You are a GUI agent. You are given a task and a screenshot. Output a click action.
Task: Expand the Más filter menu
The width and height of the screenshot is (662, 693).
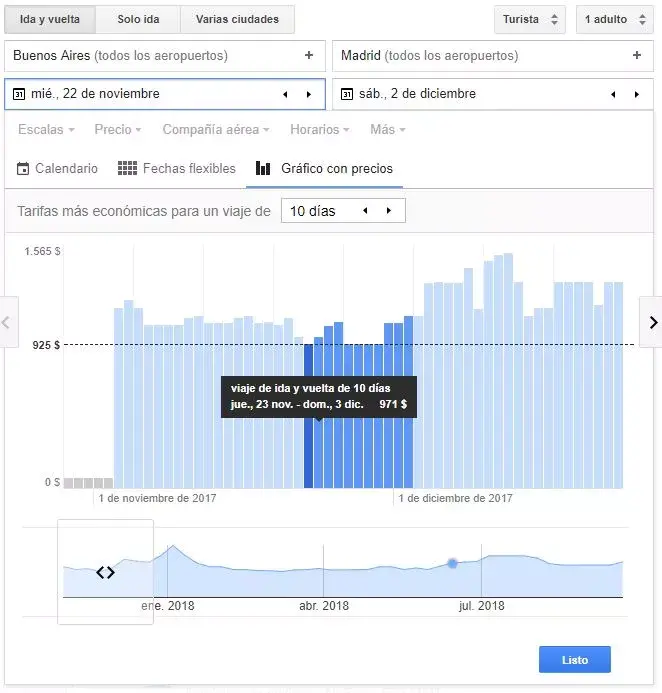[388, 129]
